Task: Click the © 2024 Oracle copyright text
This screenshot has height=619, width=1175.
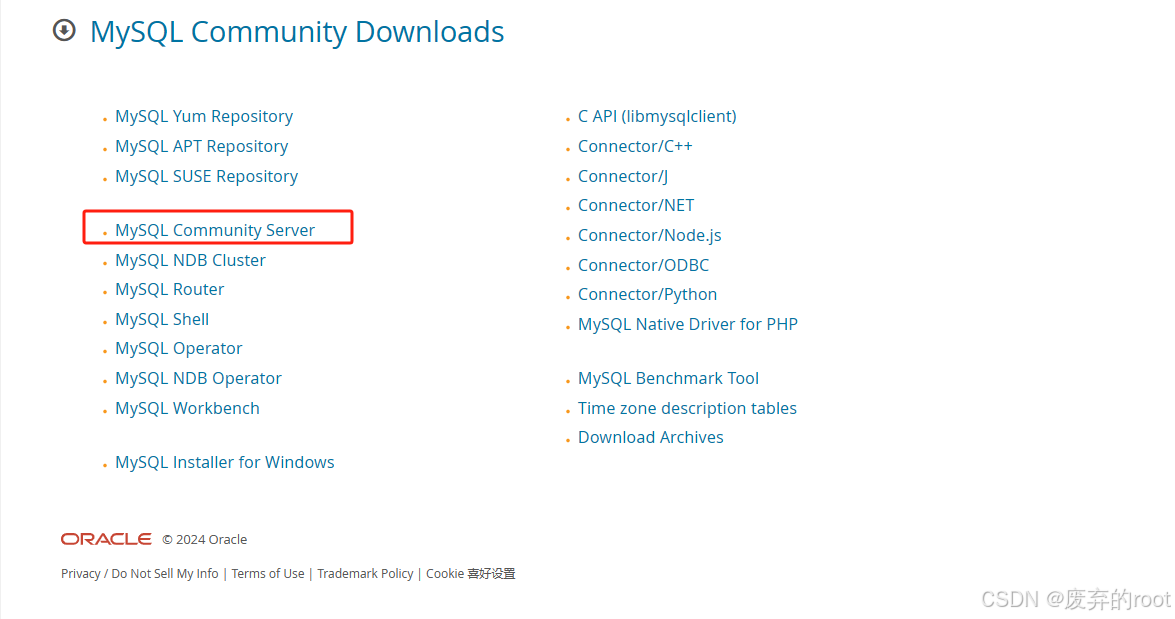Action: (205, 540)
